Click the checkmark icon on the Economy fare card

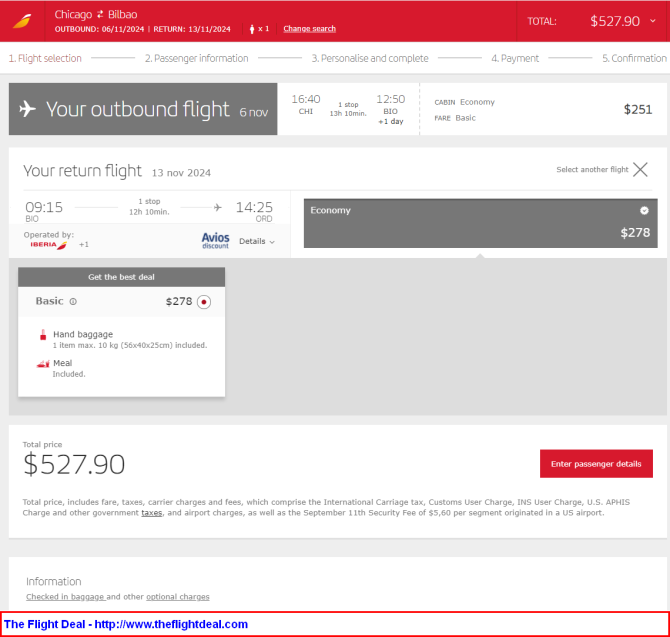tap(644, 210)
